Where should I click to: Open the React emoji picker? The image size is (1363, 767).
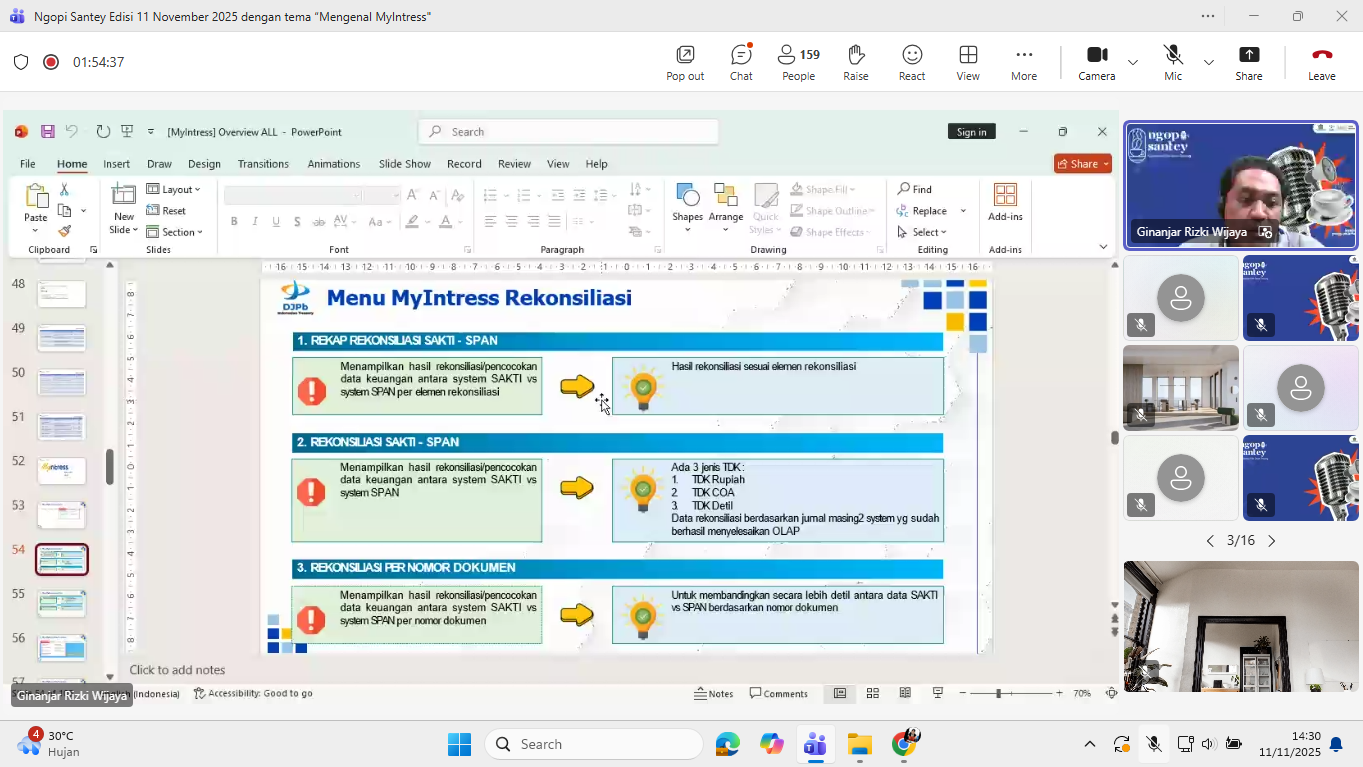(x=911, y=62)
